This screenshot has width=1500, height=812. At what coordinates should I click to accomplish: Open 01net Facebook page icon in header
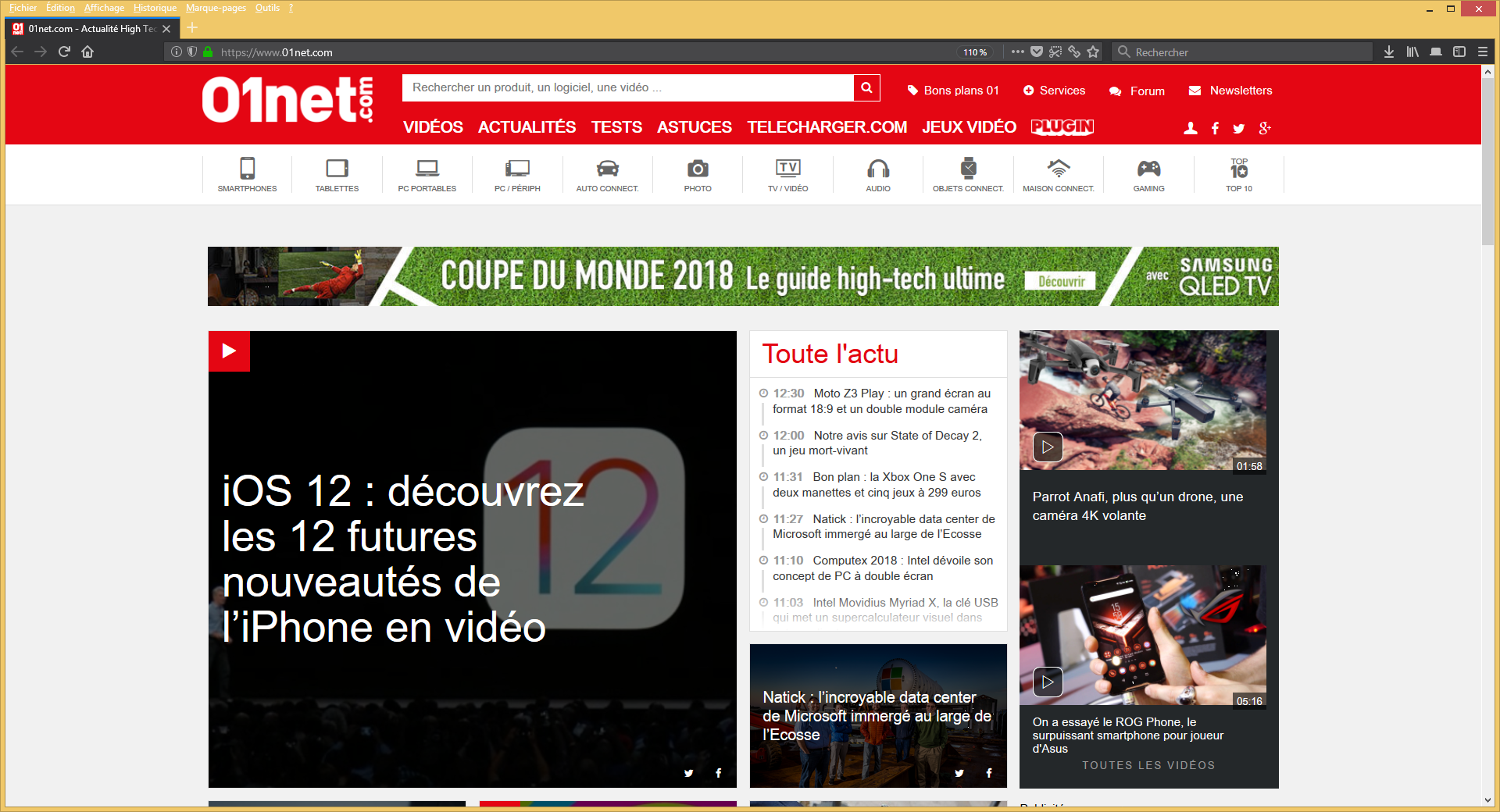pyautogui.click(x=1215, y=128)
